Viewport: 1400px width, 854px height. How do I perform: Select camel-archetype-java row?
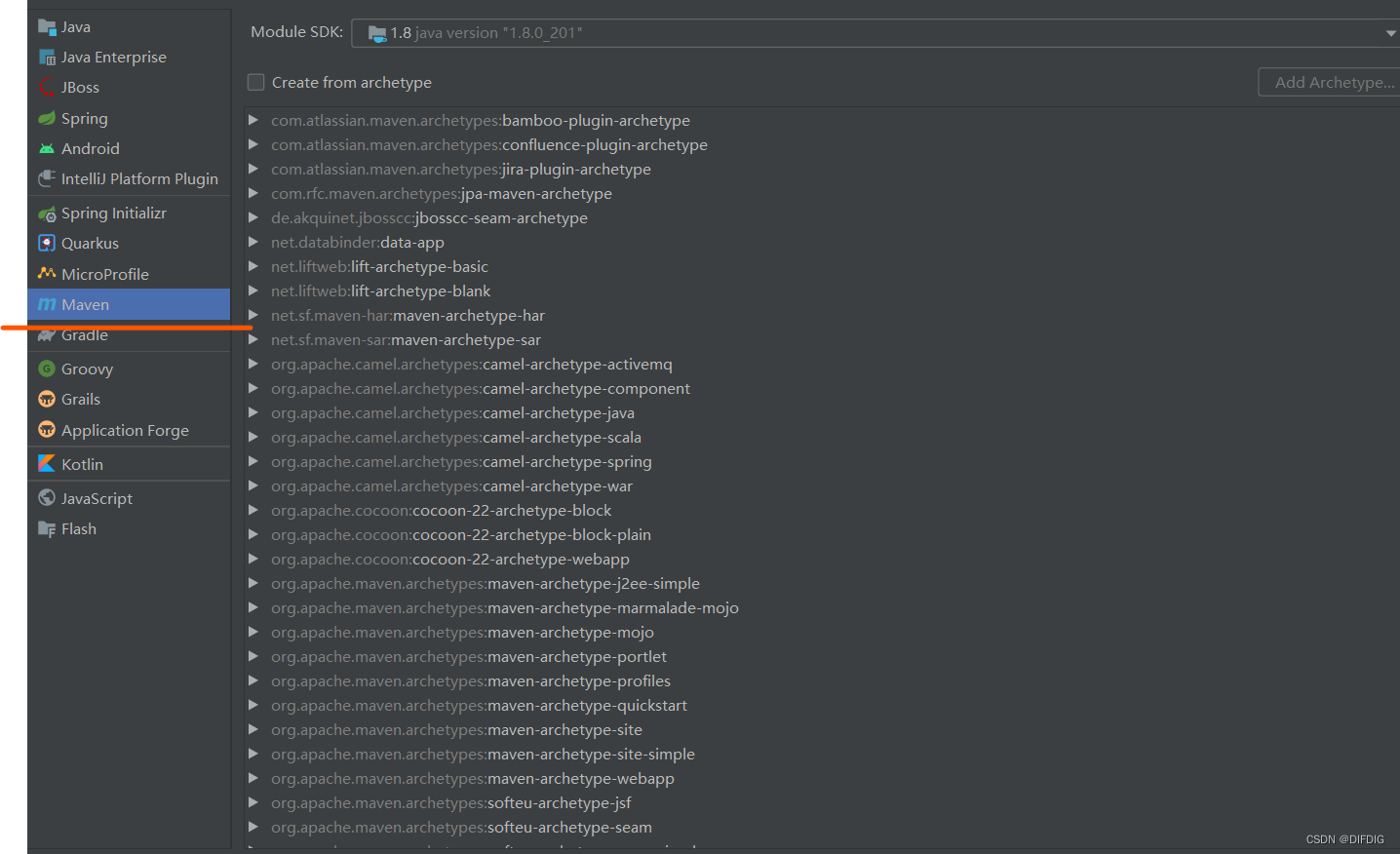pyautogui.click(x=822, y=412)
